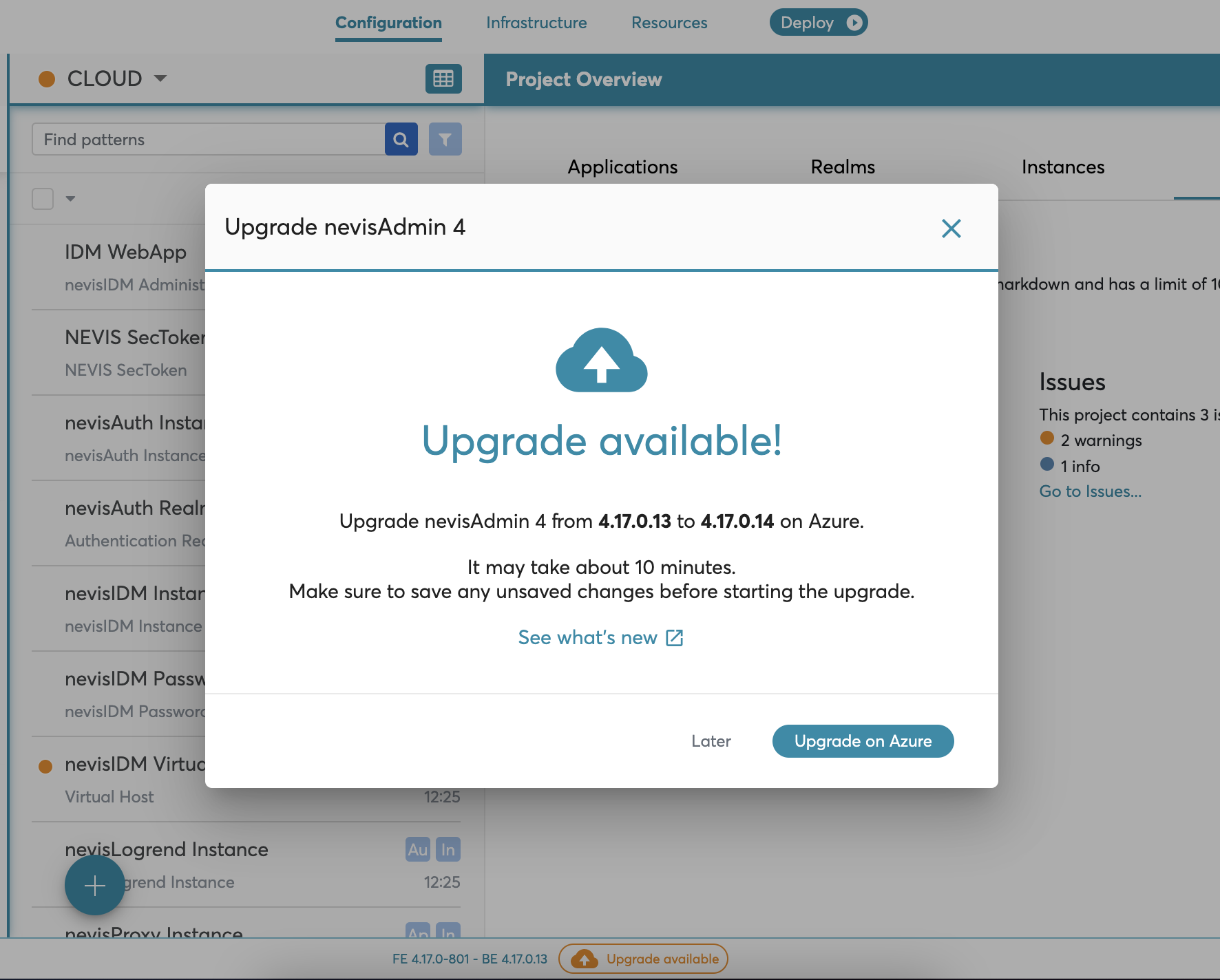Expand the CLOUD project dropdown
Viewport: 1220px width, 980px height.
(x=160, y=78)
